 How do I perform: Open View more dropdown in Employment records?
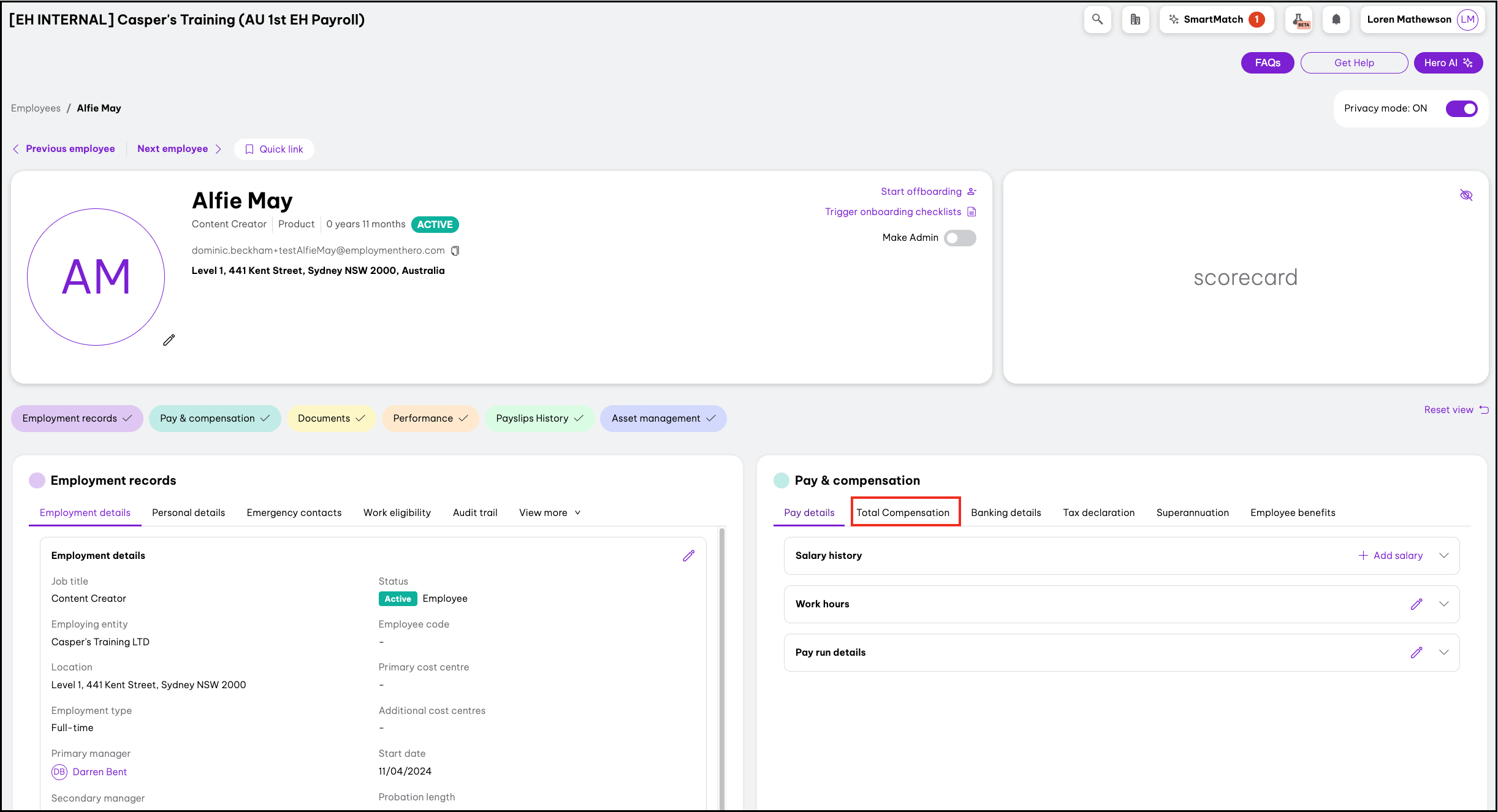click(x=549, y=513)
